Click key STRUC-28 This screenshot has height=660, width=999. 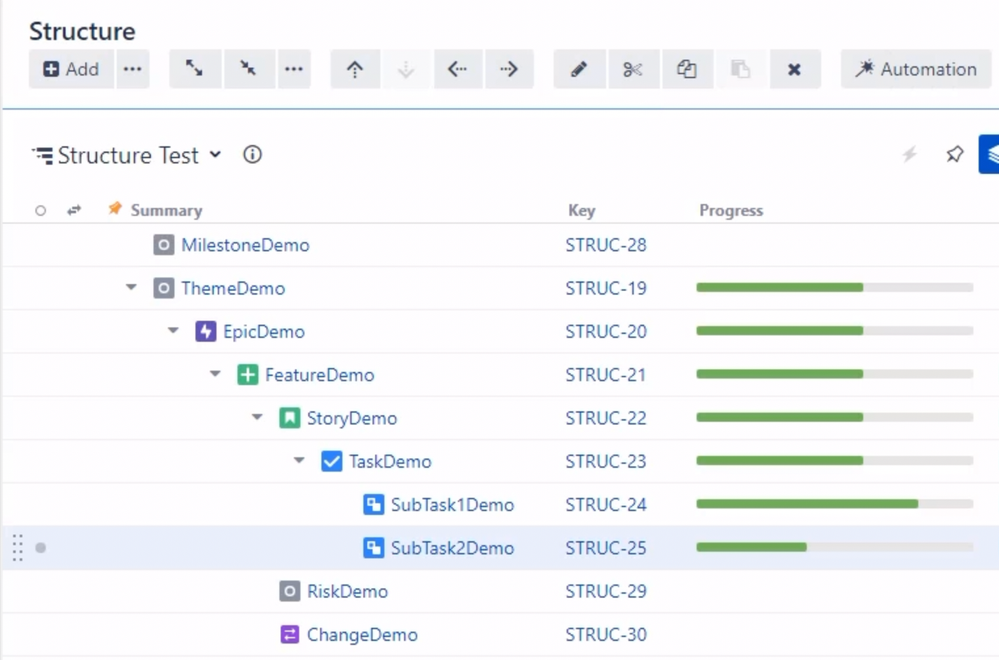click(x=606, y=245)
